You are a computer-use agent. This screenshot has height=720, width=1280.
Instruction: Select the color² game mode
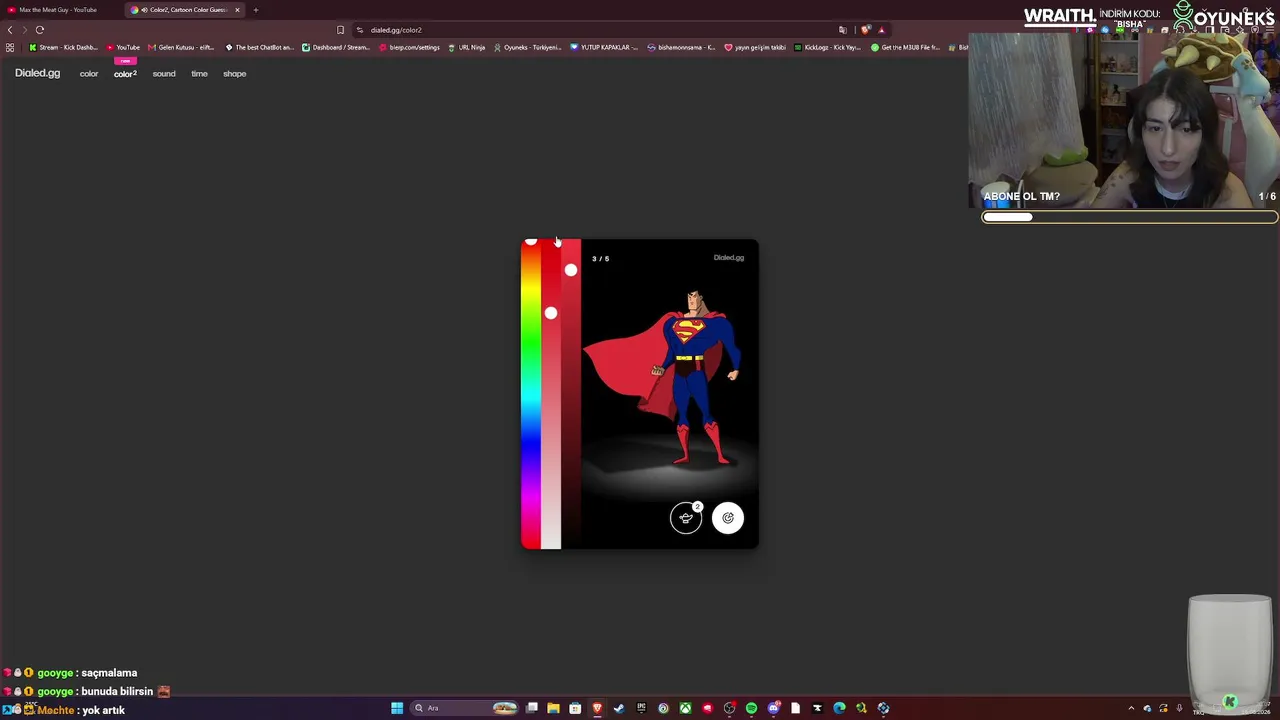[x=125, y=74]
